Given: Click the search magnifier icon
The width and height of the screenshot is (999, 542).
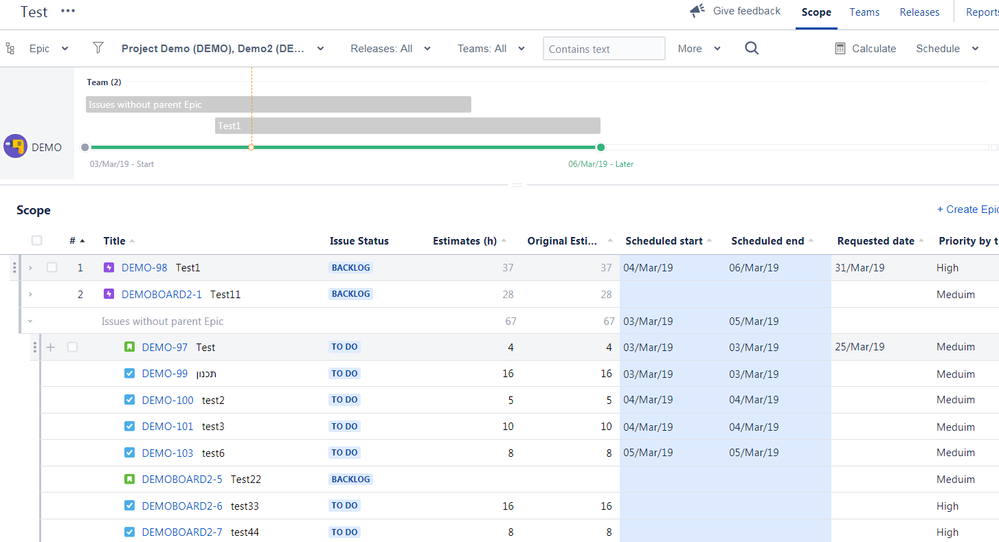Looking at the screenshot, I should pyautogui.click(x=752, y=48).
